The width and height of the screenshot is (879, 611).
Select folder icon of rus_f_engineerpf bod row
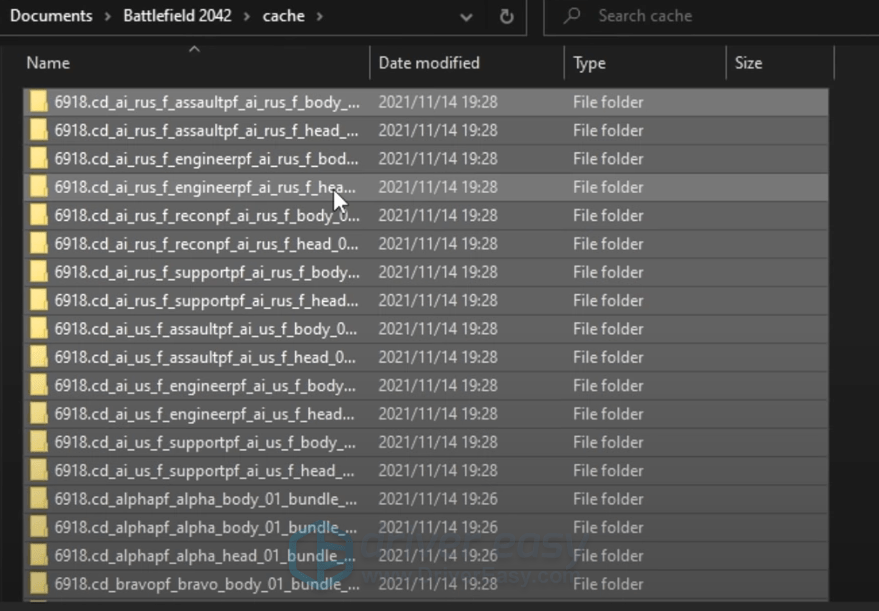coord(39,159)
